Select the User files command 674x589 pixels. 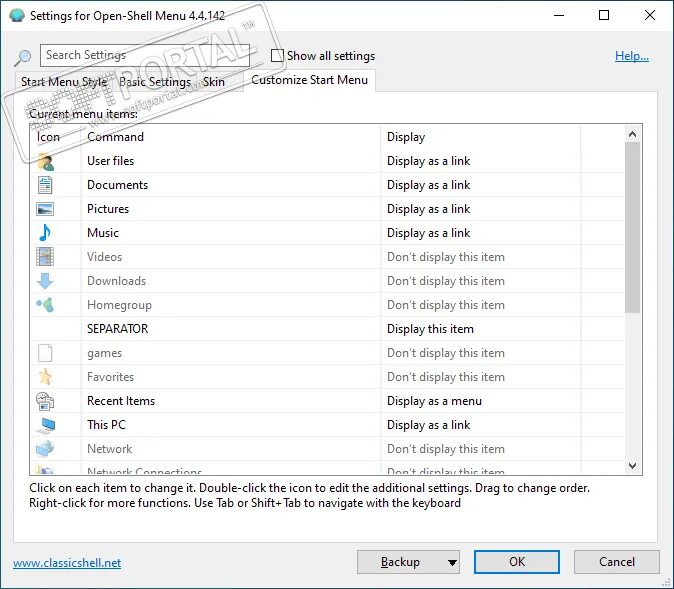click(110, 161)
